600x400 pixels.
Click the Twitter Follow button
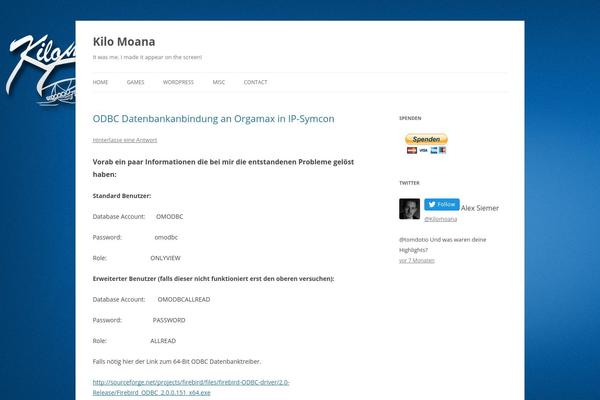(x=442, y=204)
